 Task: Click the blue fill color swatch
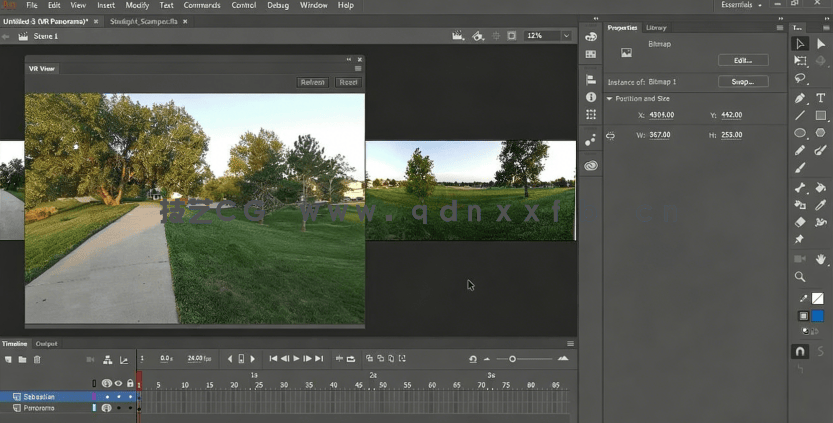click(817, 316)
